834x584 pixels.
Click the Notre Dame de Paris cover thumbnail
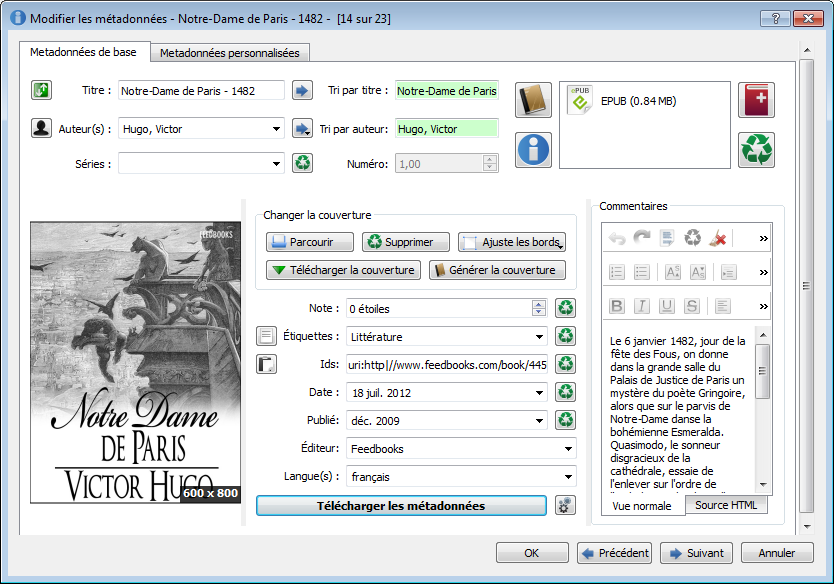135,362
